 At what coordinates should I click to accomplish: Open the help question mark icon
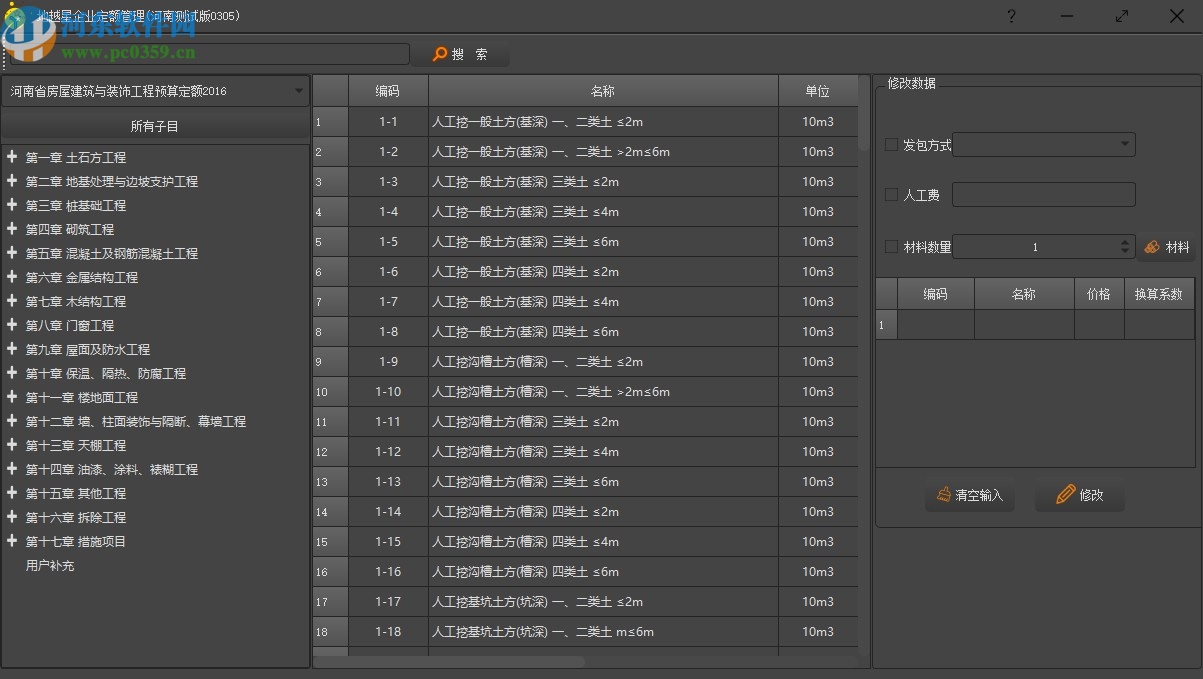click(1011, 16)
